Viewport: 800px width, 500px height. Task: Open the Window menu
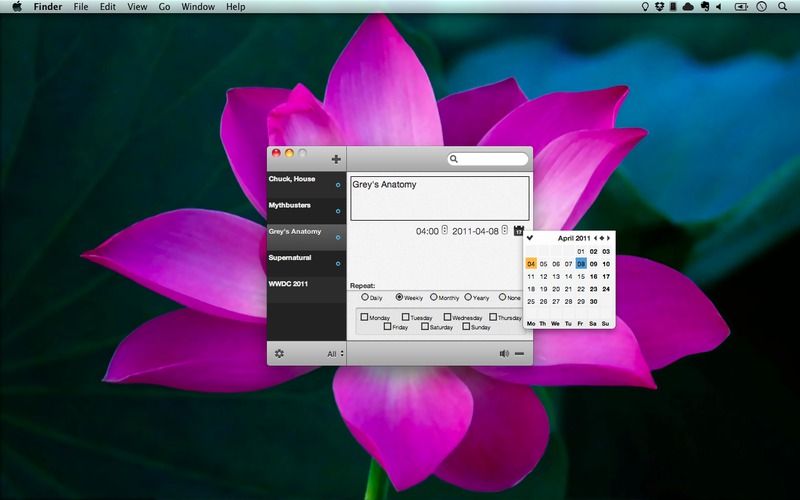[x=197, y=7]
